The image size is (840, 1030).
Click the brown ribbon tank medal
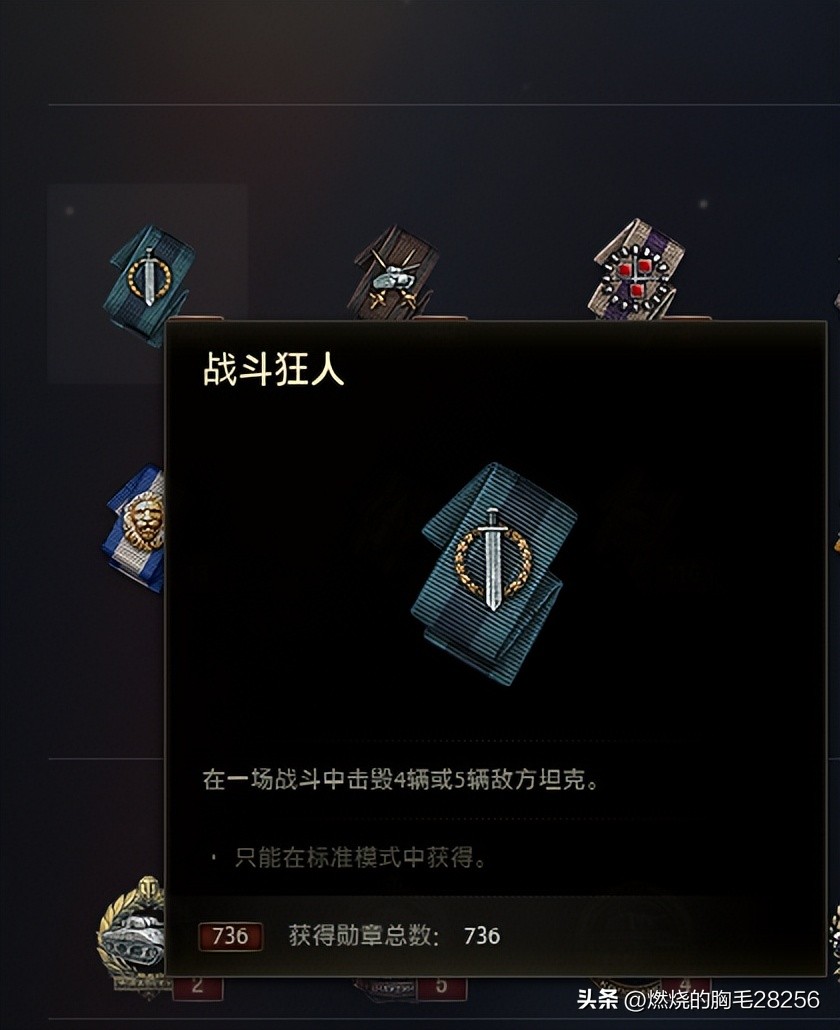[x=394, y=273]
